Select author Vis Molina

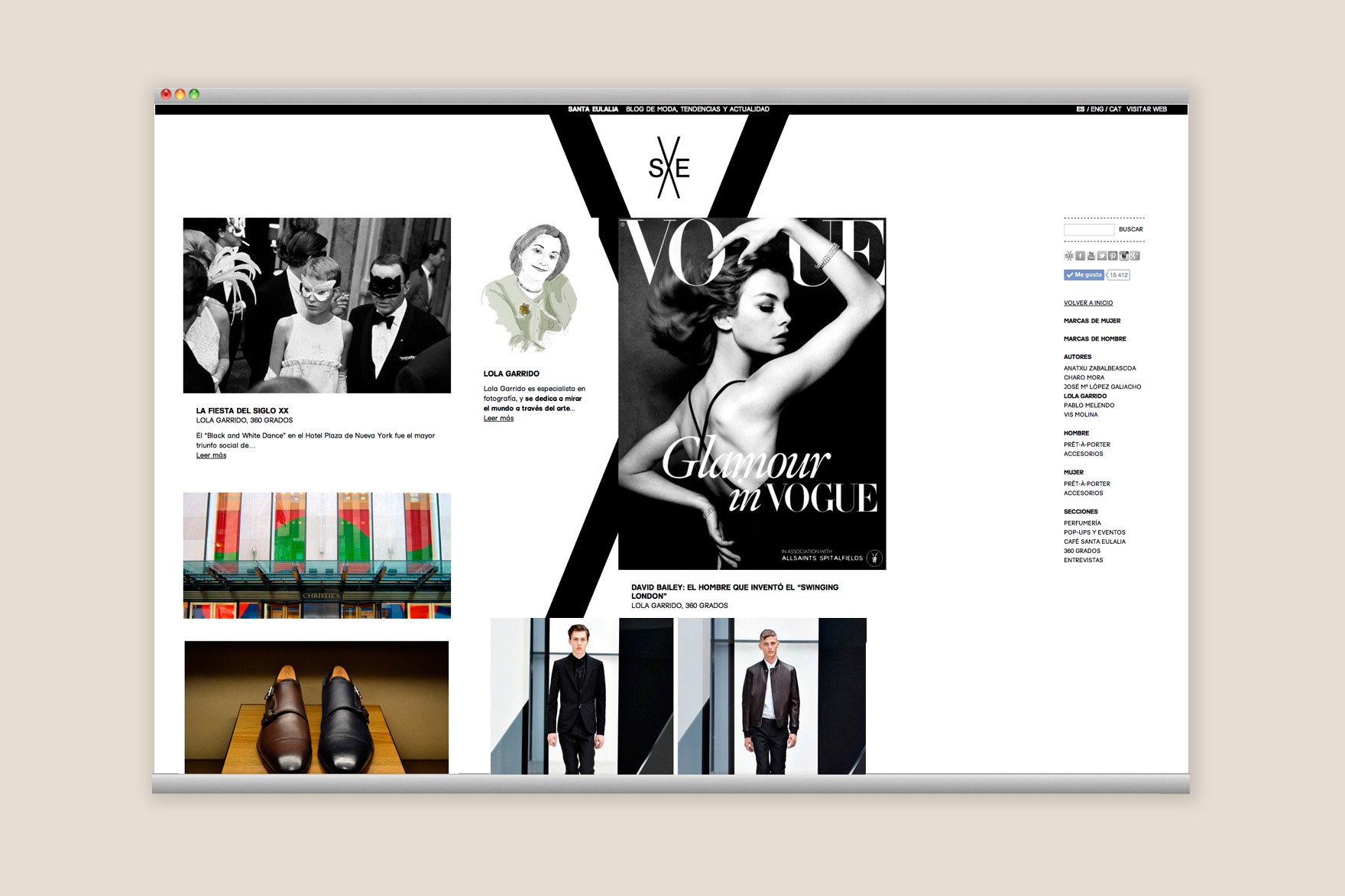coord(1081,415)
